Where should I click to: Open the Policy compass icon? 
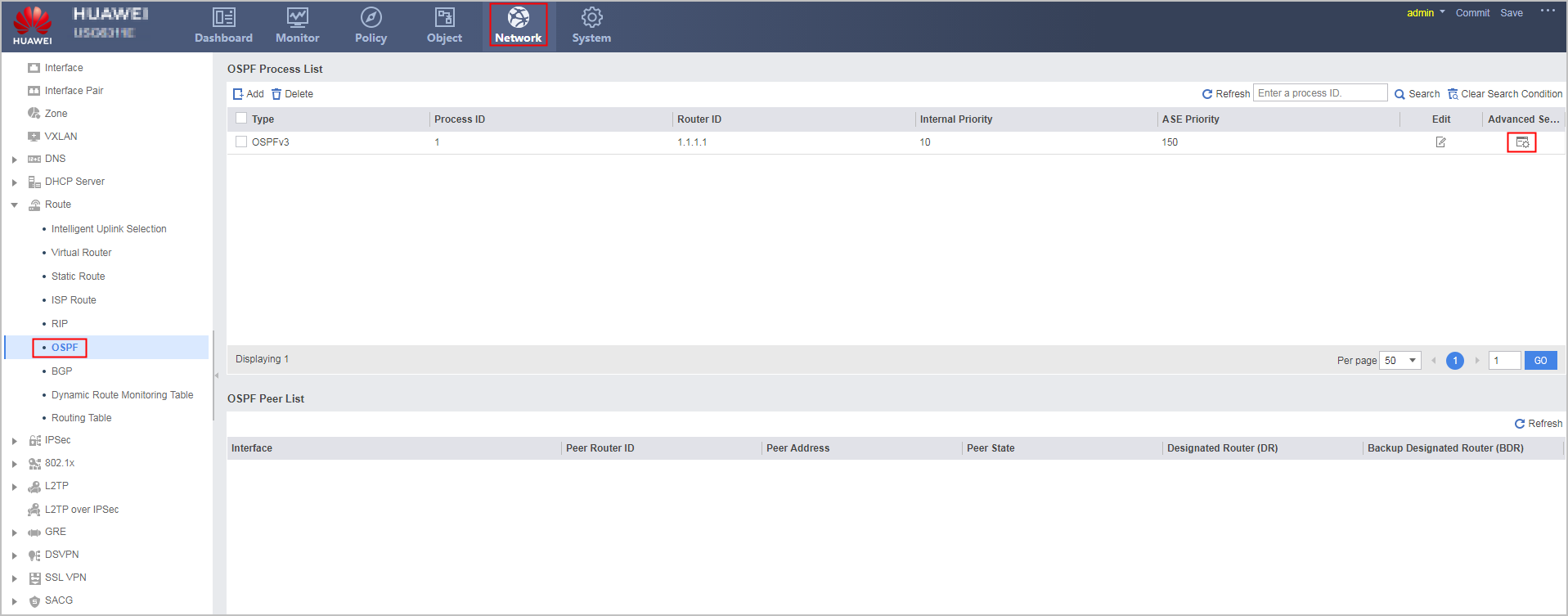click(x=371, y=17)
